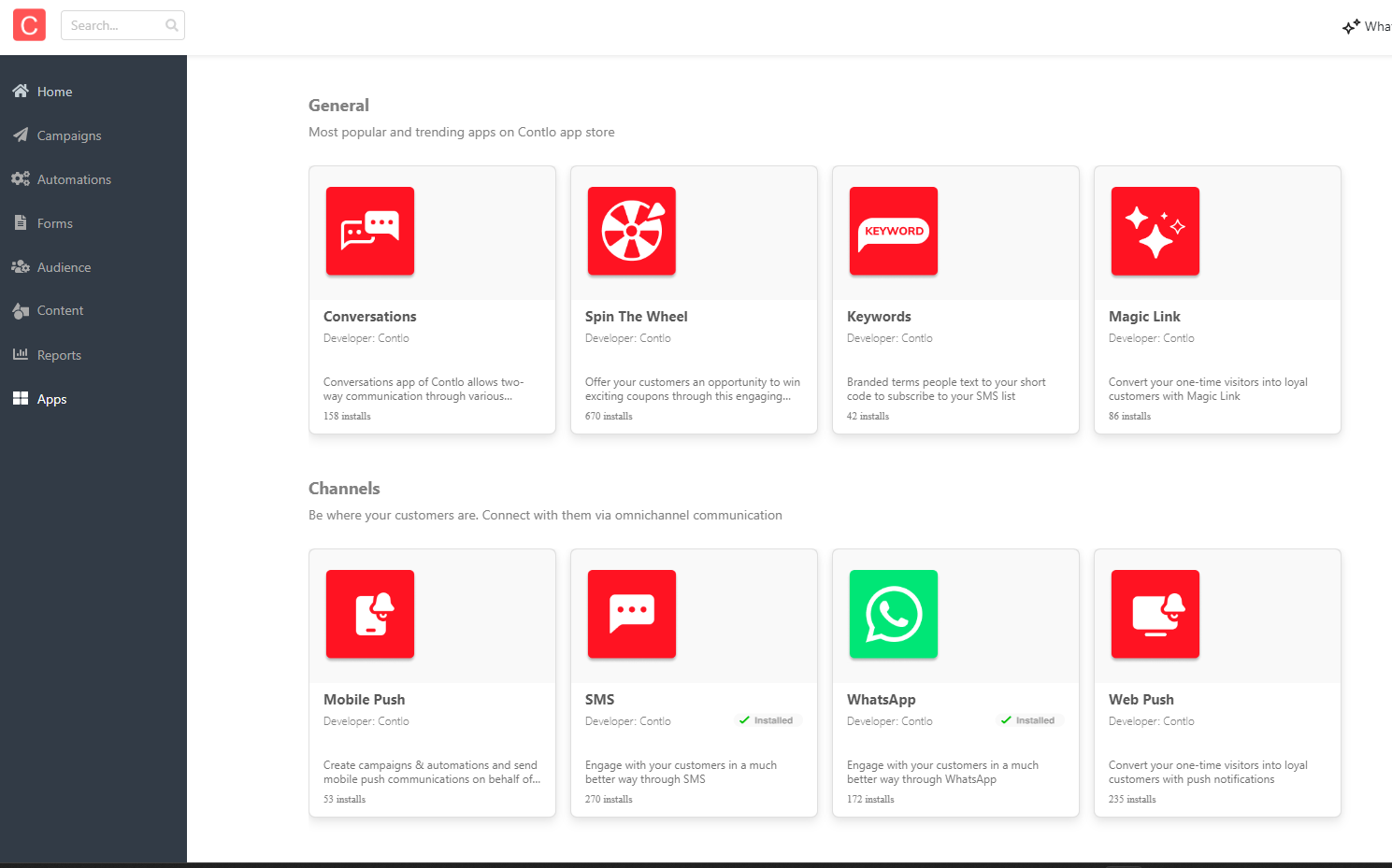Click the Spin The Wheel title
The height and width of the screenshot is (868, 1392).
637,317
